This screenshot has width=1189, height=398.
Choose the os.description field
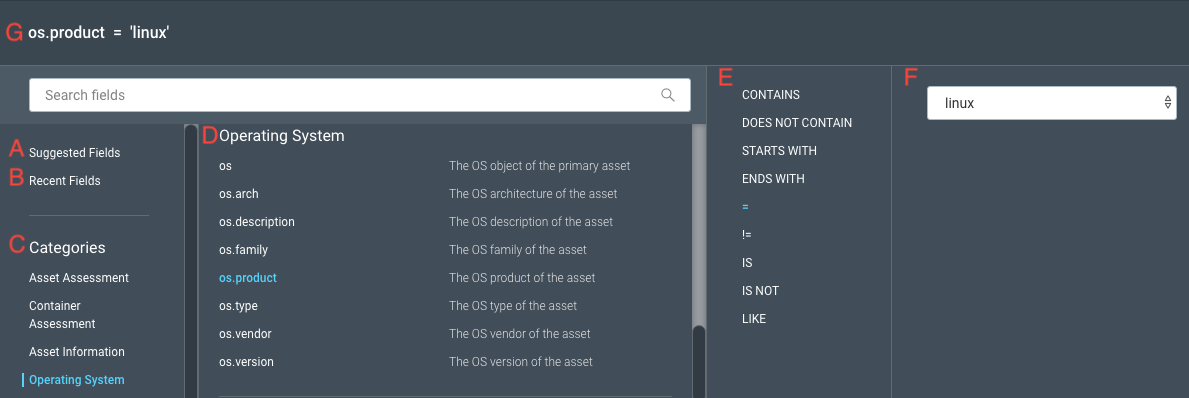257,221
